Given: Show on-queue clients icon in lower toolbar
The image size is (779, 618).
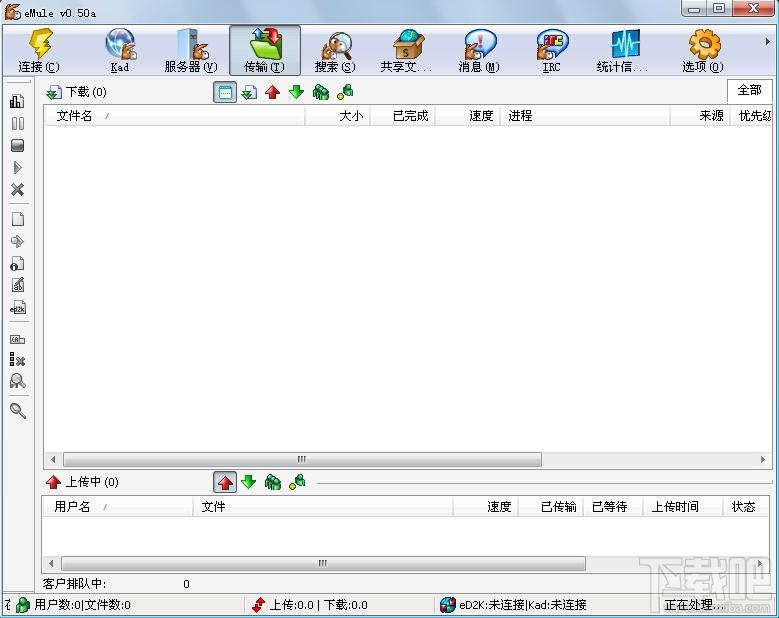Looking at the screenshot, I should coord(273,482).
